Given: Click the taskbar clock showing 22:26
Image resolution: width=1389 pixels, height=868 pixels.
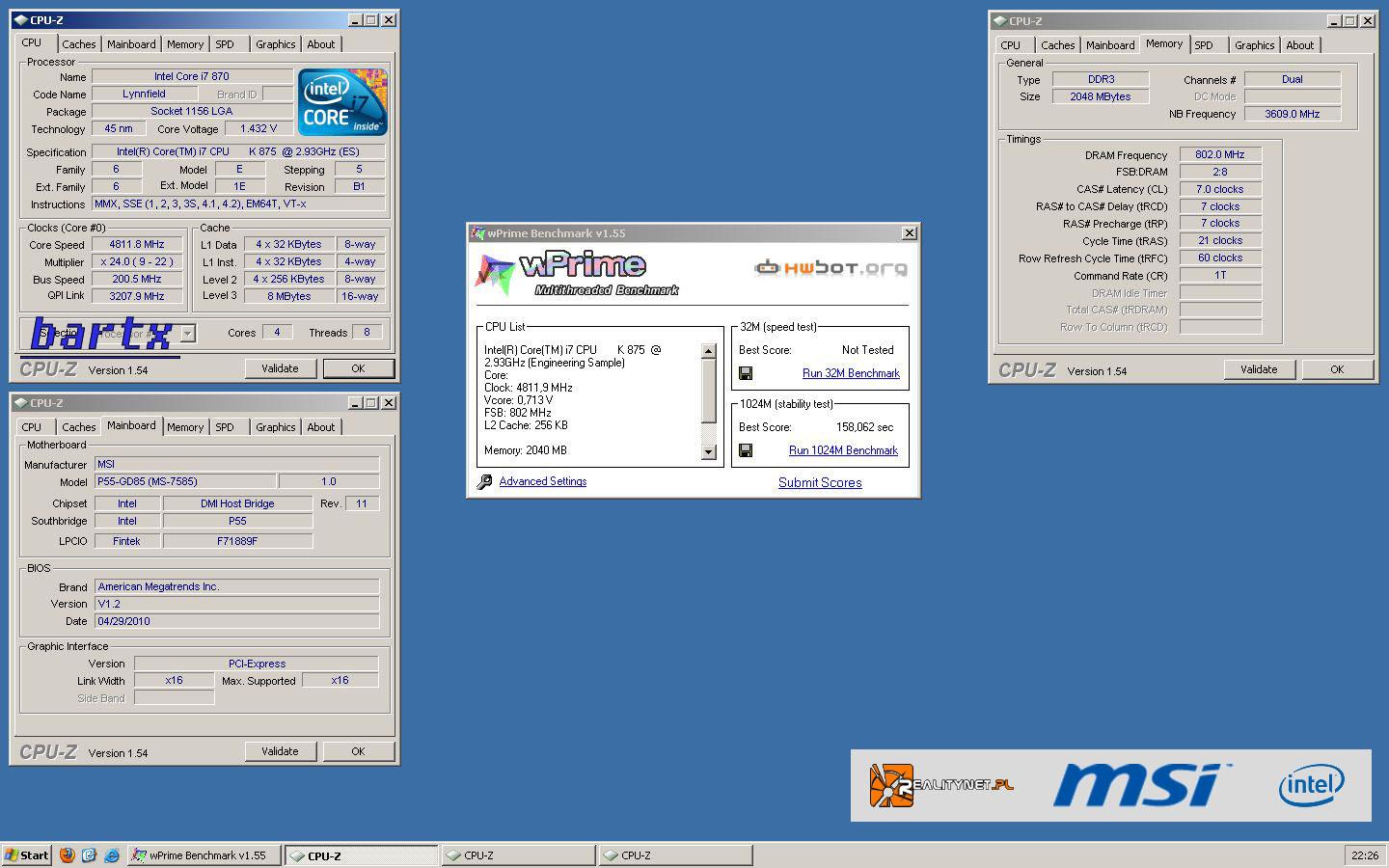Looking at the screenshot, I should pyautogui.click(x=1365, y=855).
